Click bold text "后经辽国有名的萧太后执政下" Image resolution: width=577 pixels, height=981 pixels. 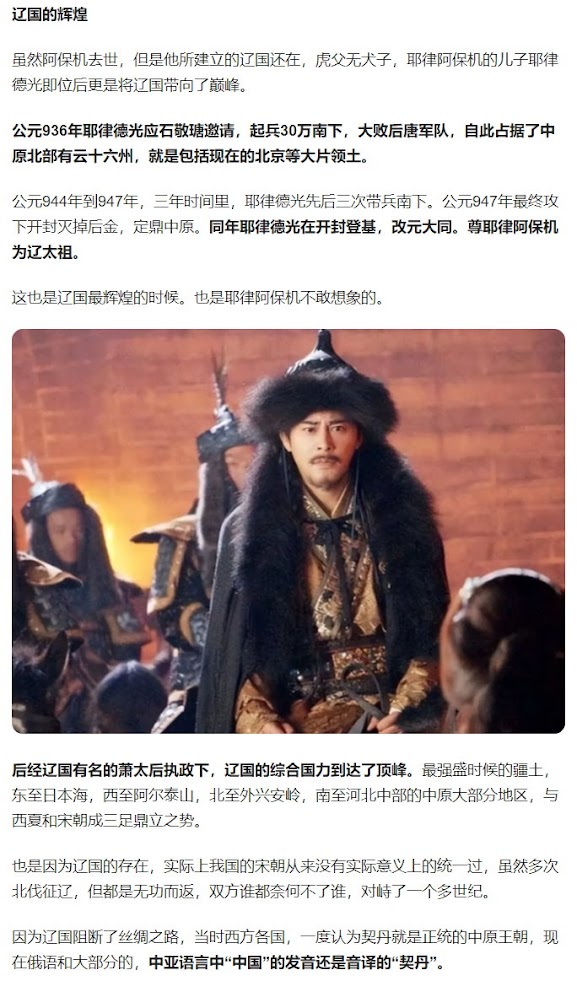coord(111,770)
